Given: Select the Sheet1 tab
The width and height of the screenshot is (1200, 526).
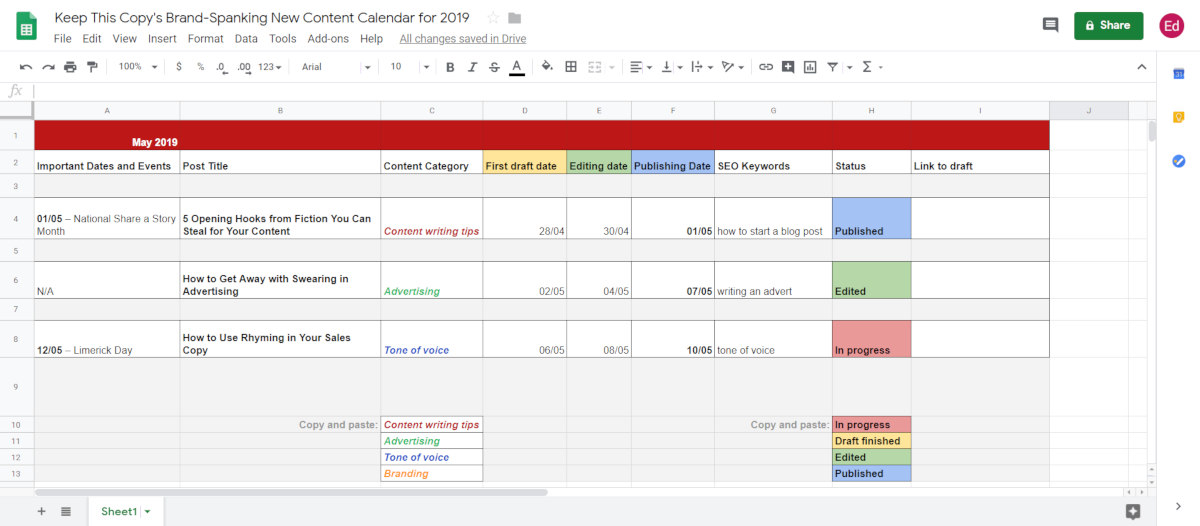Looking at the screenshot, I should tap(125, 511).
